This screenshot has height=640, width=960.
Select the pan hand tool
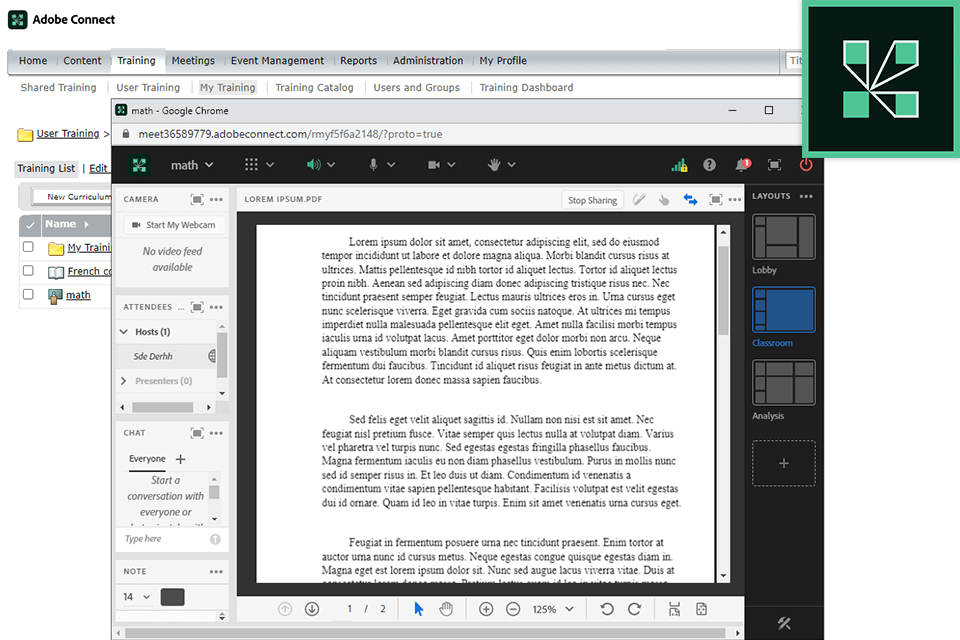pos(446,609)
